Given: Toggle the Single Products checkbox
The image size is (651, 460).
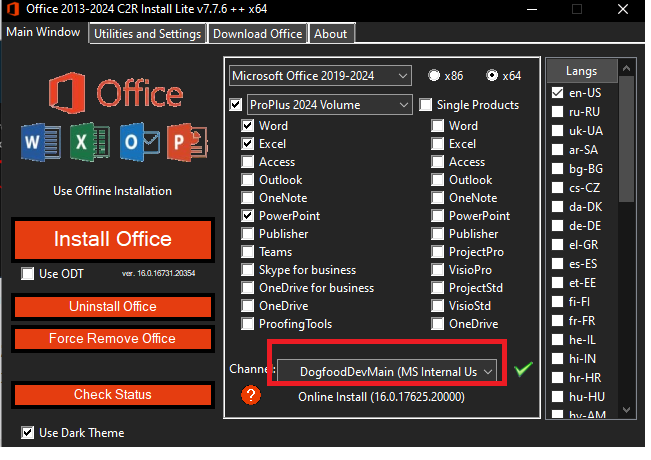Looking at the screenshot, I should point(426,105).
